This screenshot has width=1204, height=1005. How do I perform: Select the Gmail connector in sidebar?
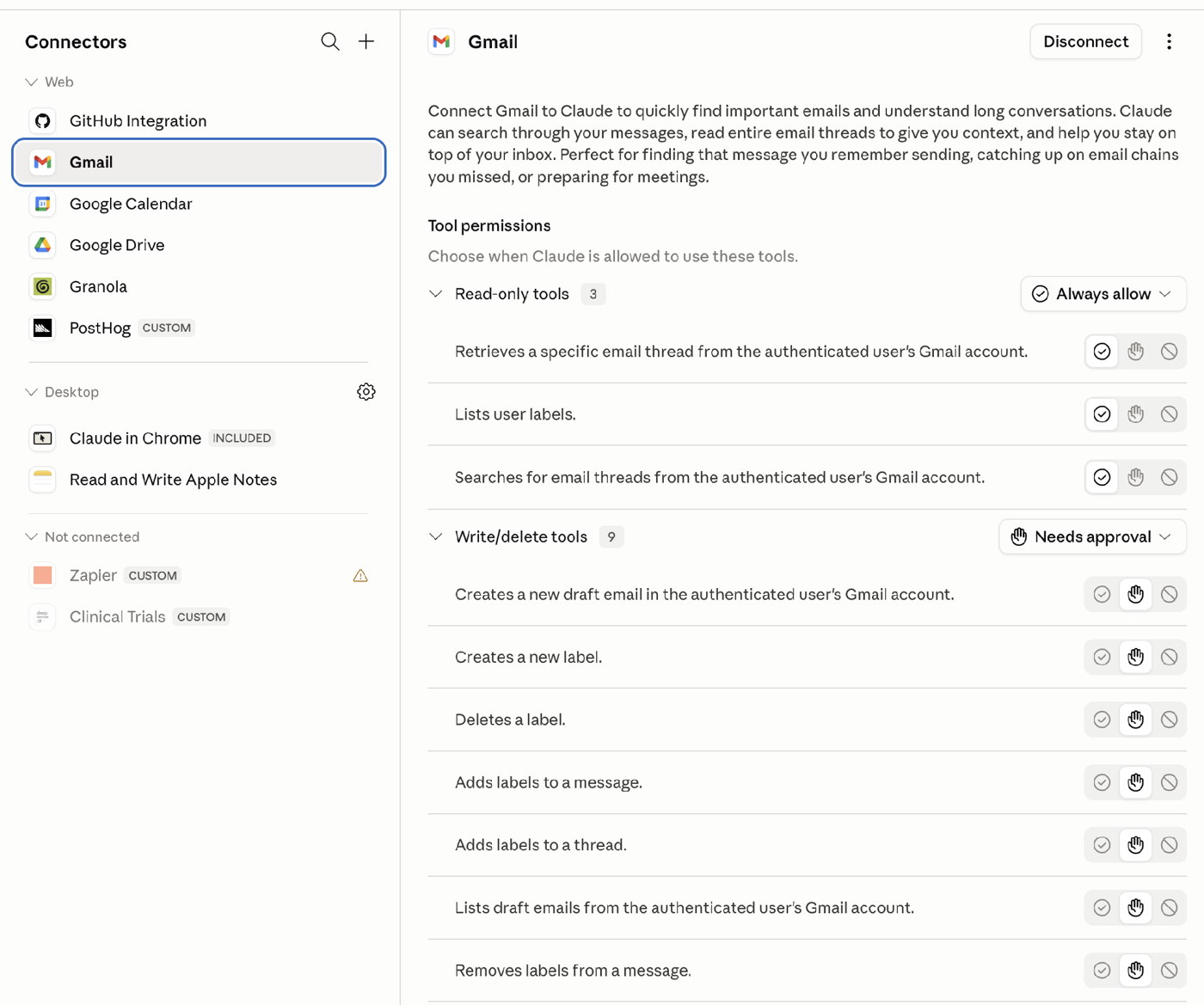[199, 162]
